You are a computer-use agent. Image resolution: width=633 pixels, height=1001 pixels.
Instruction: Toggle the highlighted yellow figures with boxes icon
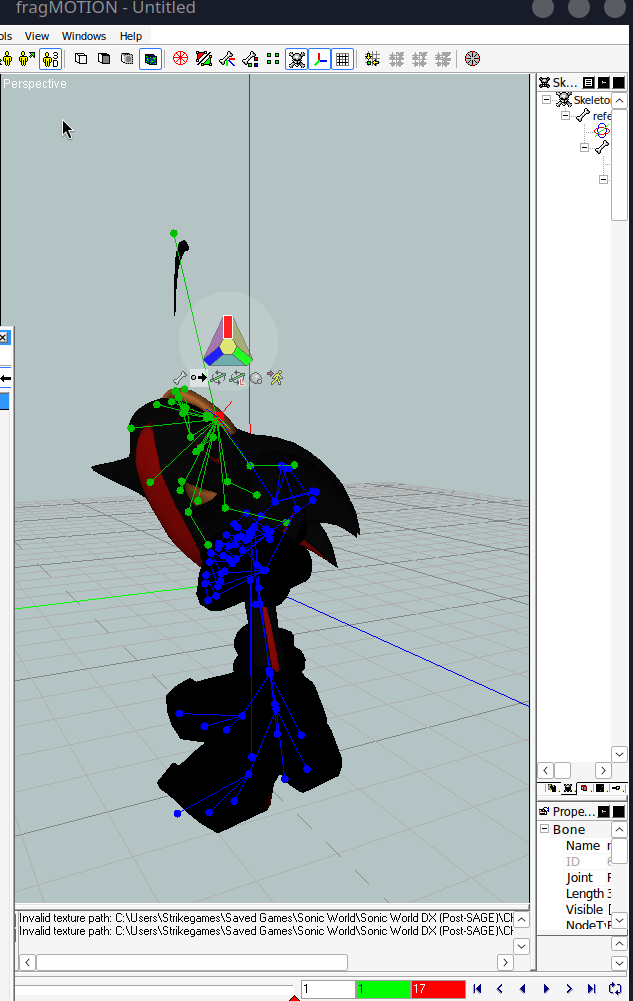[50, 59]
